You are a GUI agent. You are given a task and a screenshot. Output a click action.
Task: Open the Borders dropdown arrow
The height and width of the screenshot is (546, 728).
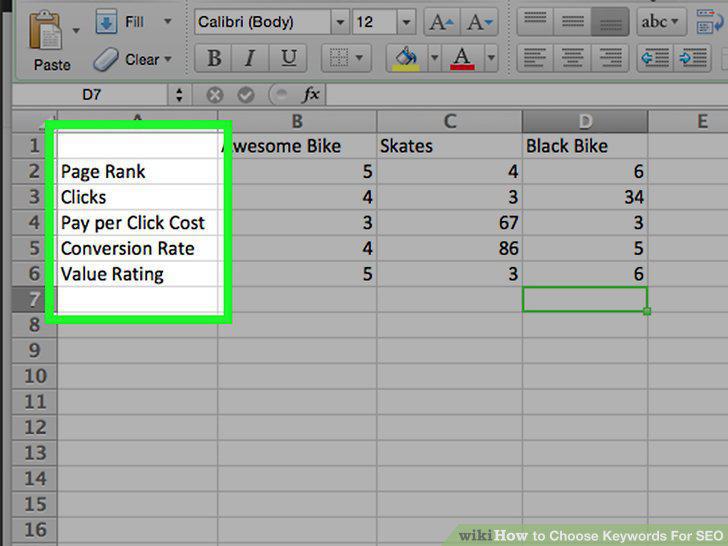[360, 58]
